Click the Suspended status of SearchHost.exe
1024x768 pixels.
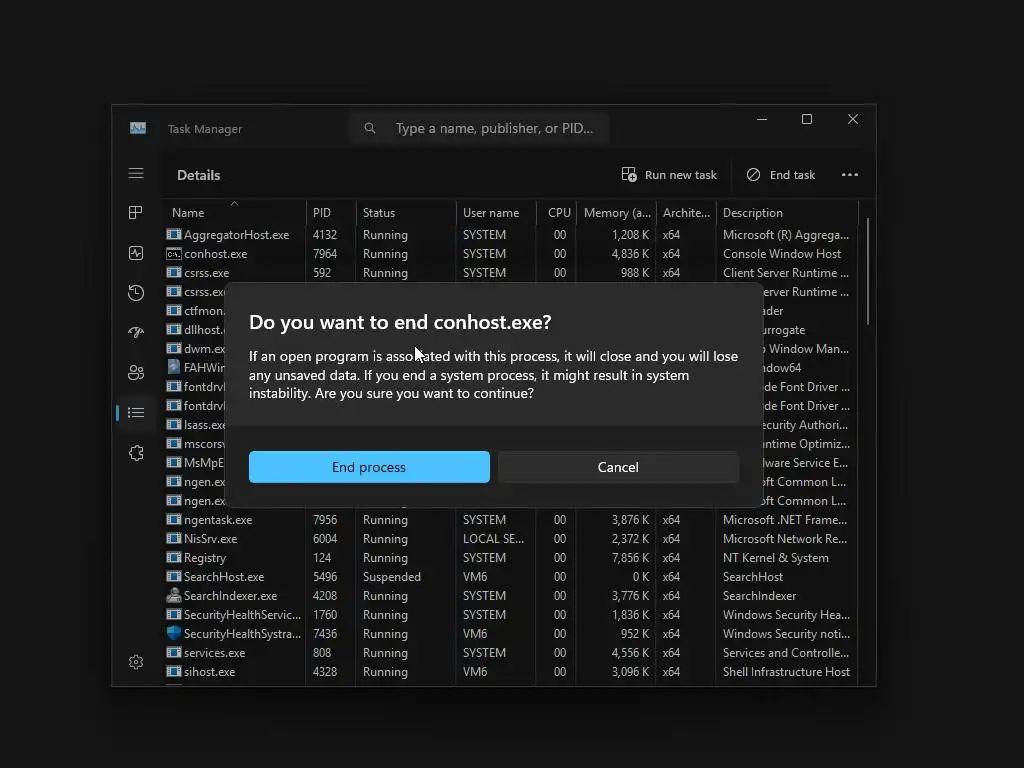392,577
